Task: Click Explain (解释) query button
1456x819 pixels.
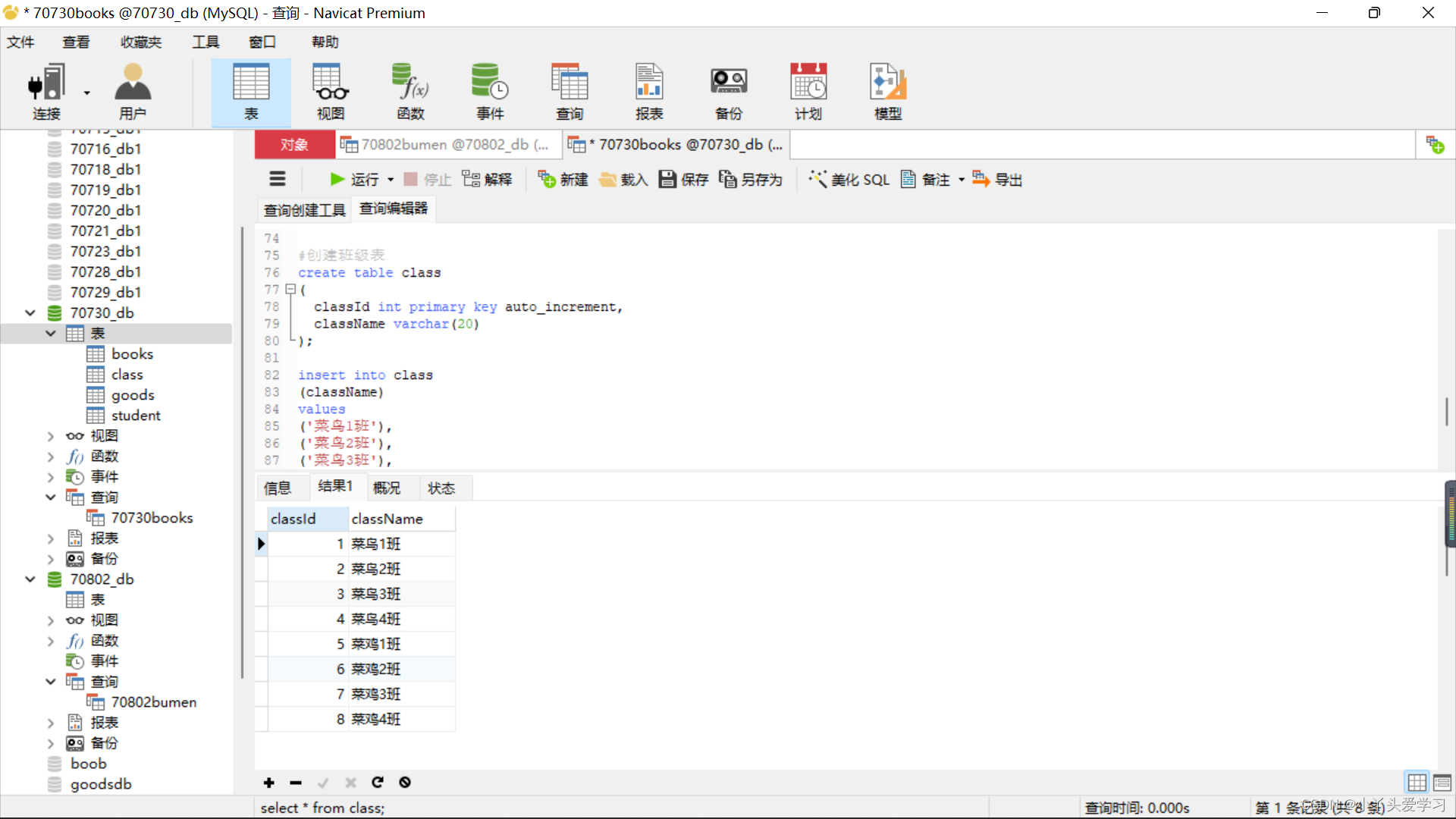Action: [x=487, y=180]
